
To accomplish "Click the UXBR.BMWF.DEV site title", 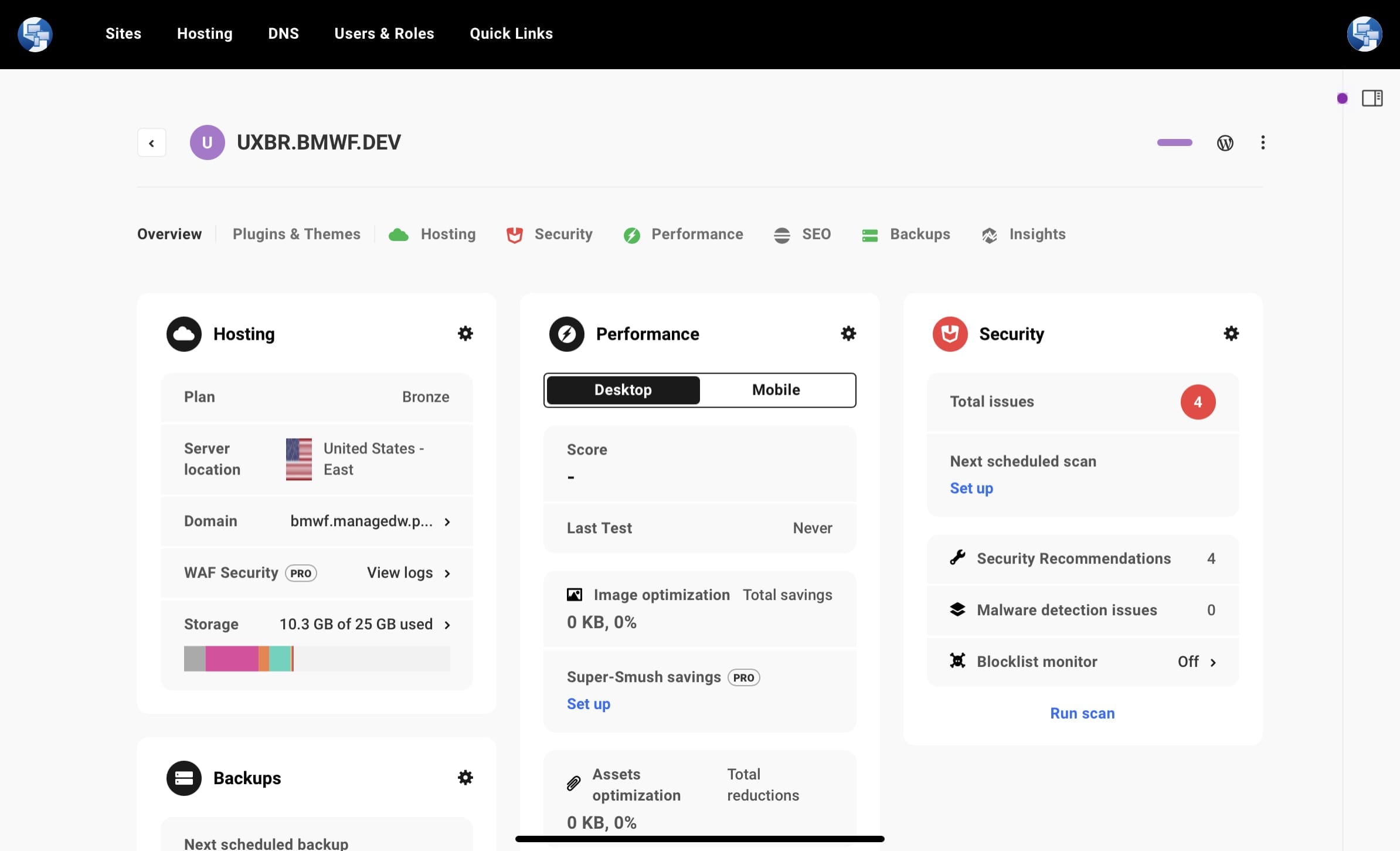I will (x=319, y=142).
